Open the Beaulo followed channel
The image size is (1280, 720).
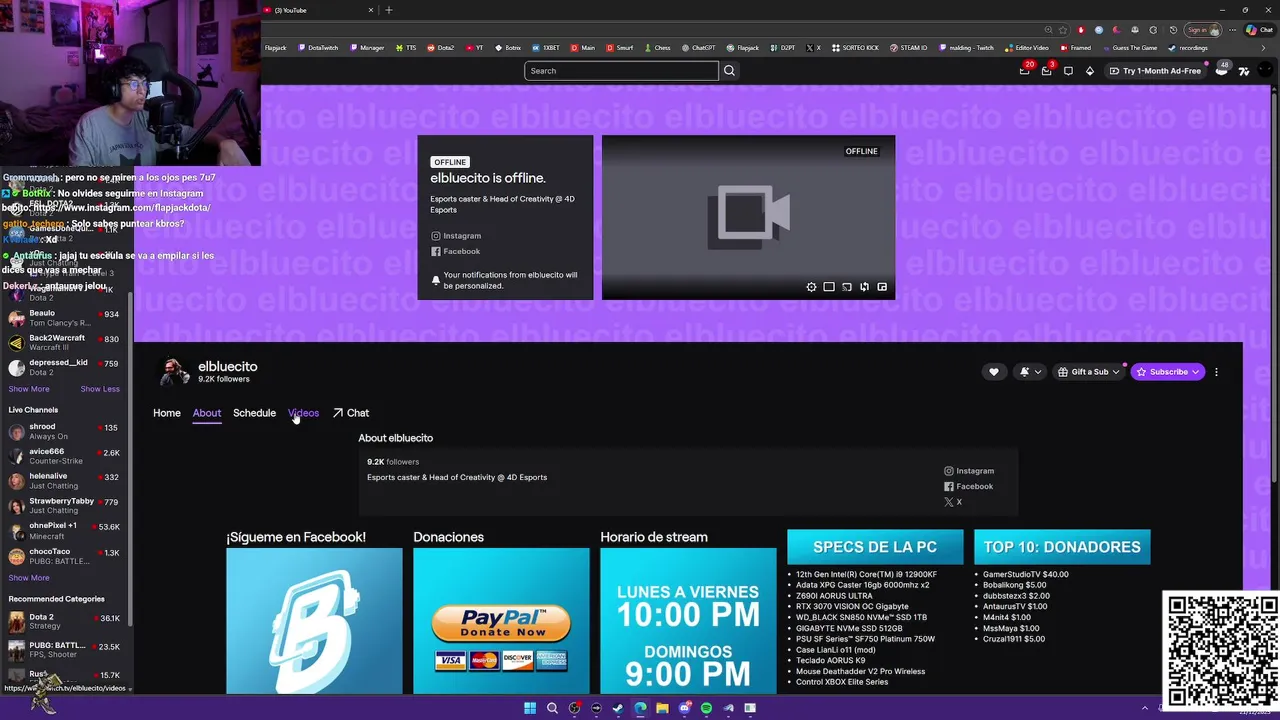pyautogui.click(x=64, y=318)
